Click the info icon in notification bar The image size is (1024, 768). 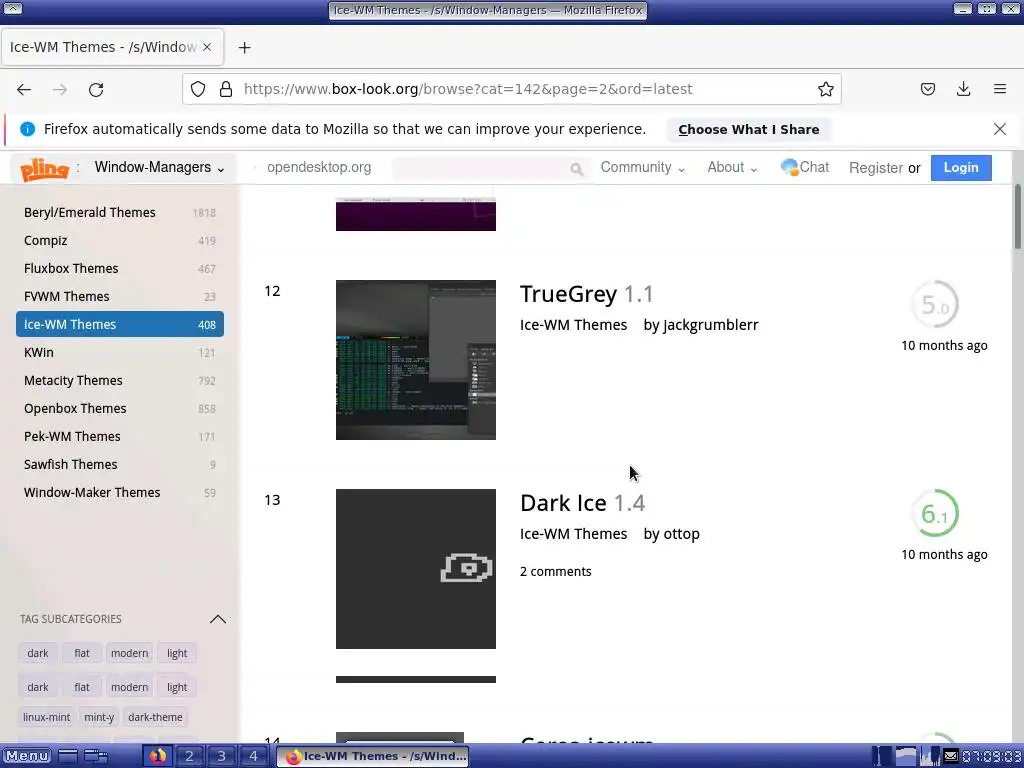click(x=27, y=129)
